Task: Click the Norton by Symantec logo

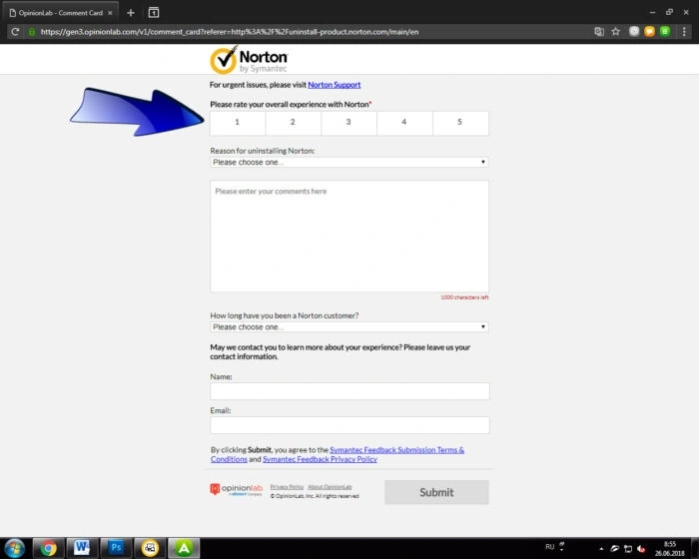Action: pyautogui.click(x=249, y=60)
